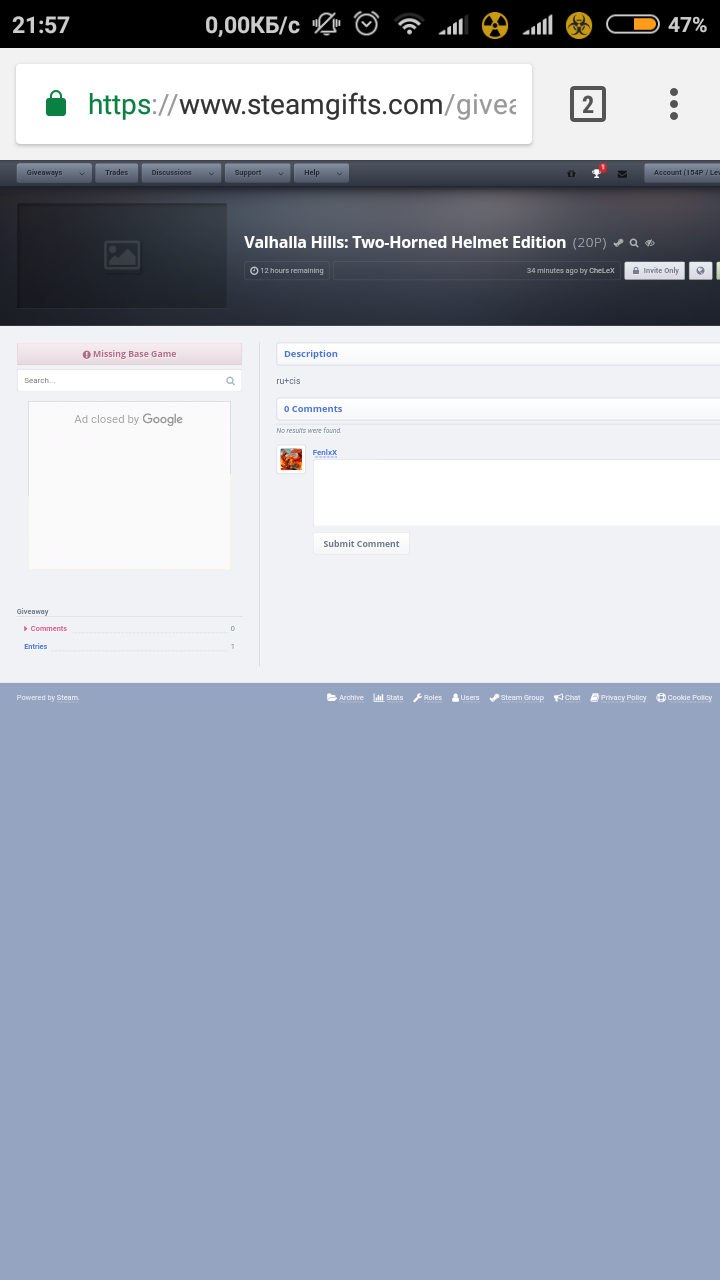
Task: Open the Powered by Steam link
Action: pyautogui.click(x=67, y=698)
